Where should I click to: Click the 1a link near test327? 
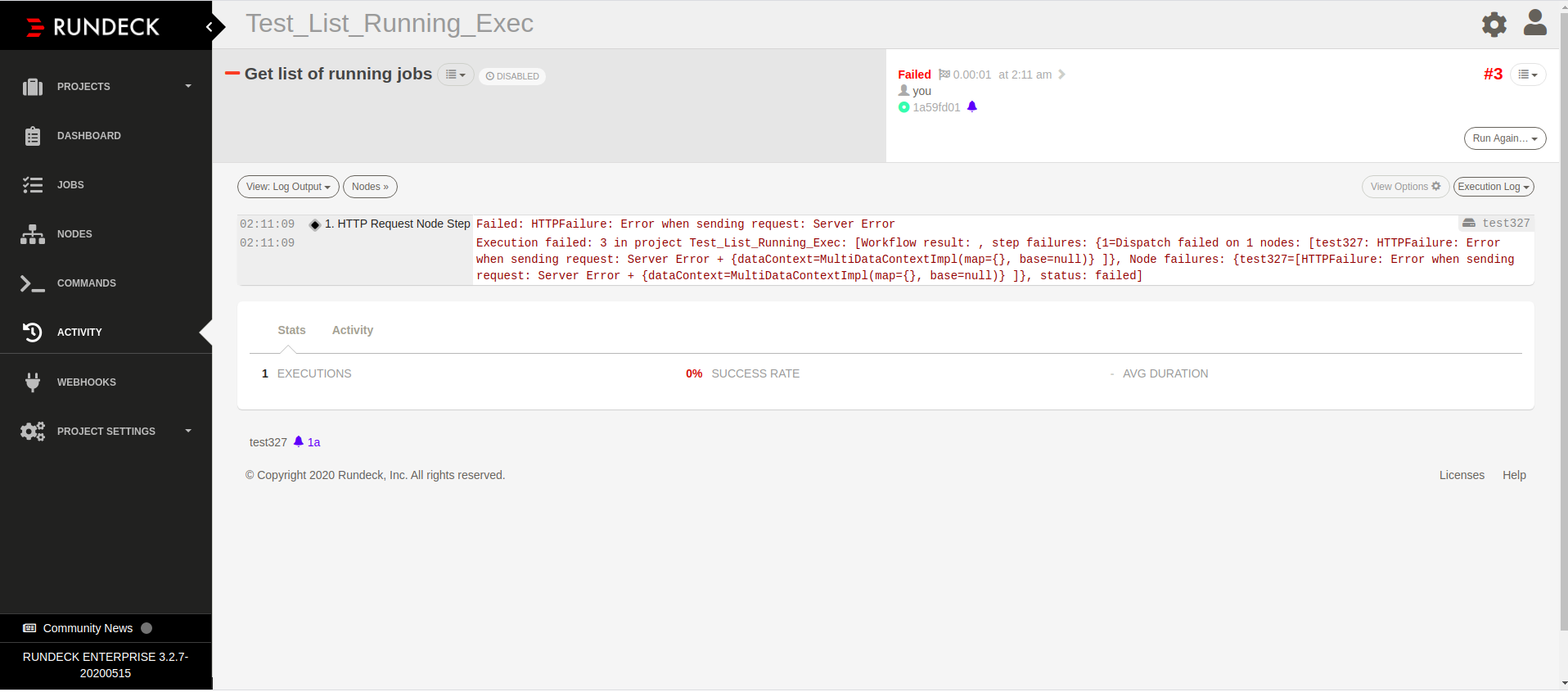314,442
